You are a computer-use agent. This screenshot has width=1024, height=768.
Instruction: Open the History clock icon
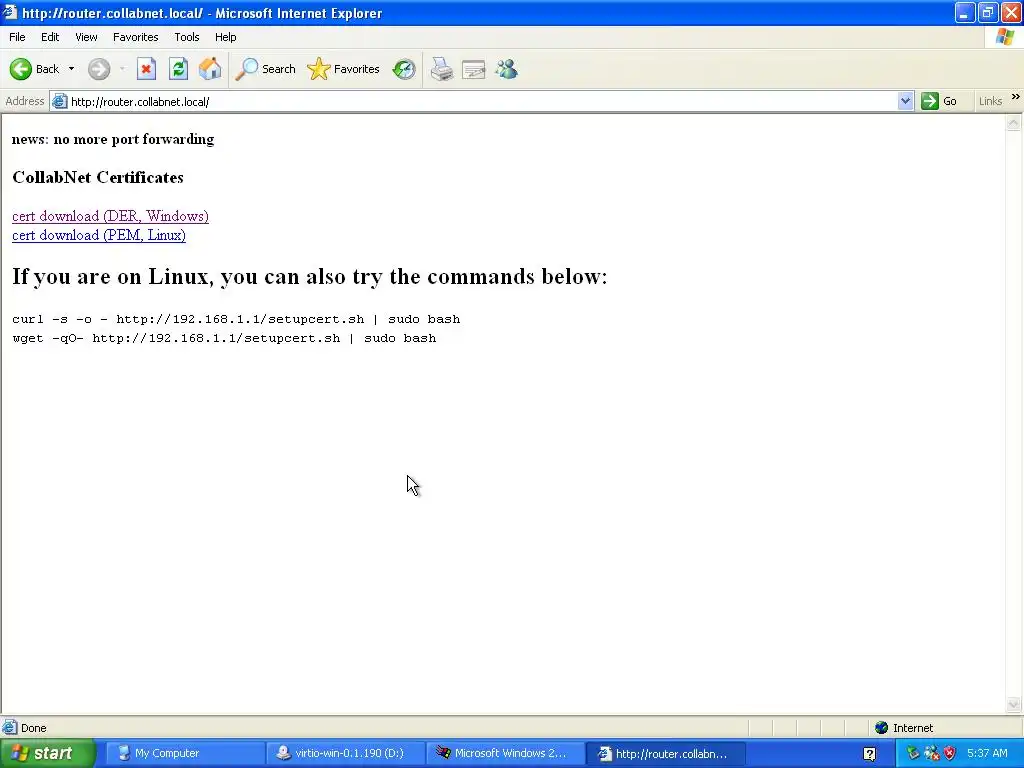(x=404, y=69)
